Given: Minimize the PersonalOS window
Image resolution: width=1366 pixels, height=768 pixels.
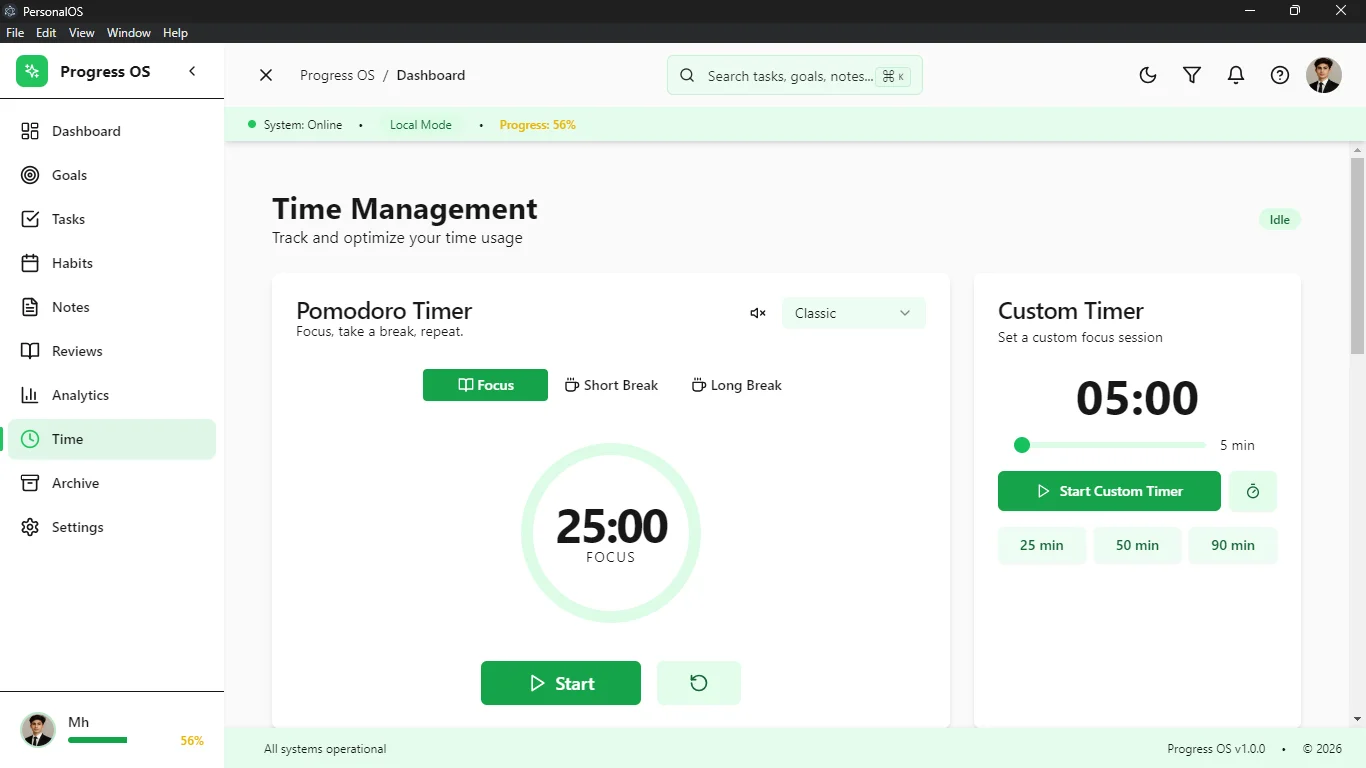Looking at the screenshot, I should [1250, 11].
